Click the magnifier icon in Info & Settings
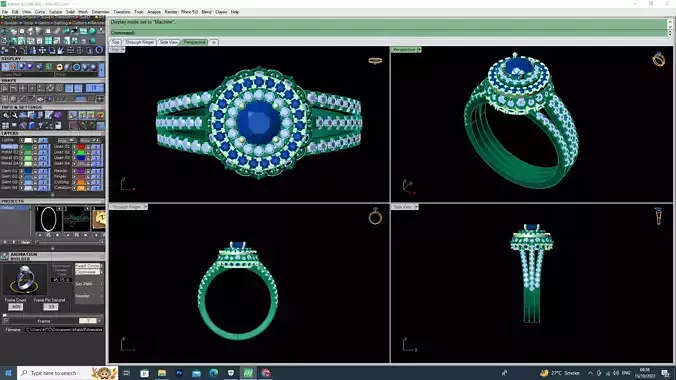The image size is (676, 380). click(x=6, y=115)
